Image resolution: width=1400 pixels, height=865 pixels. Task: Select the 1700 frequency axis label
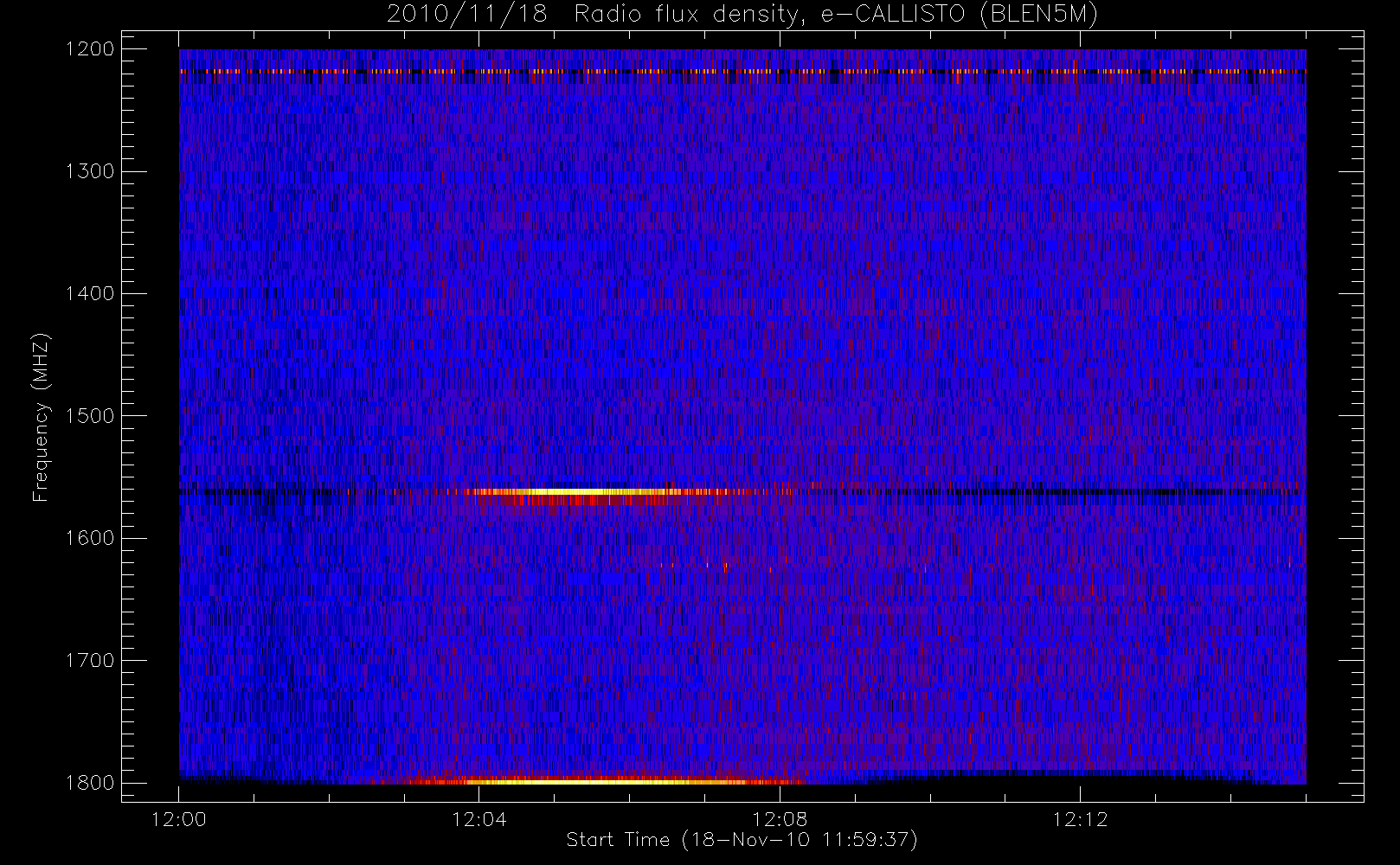(90, 660)
